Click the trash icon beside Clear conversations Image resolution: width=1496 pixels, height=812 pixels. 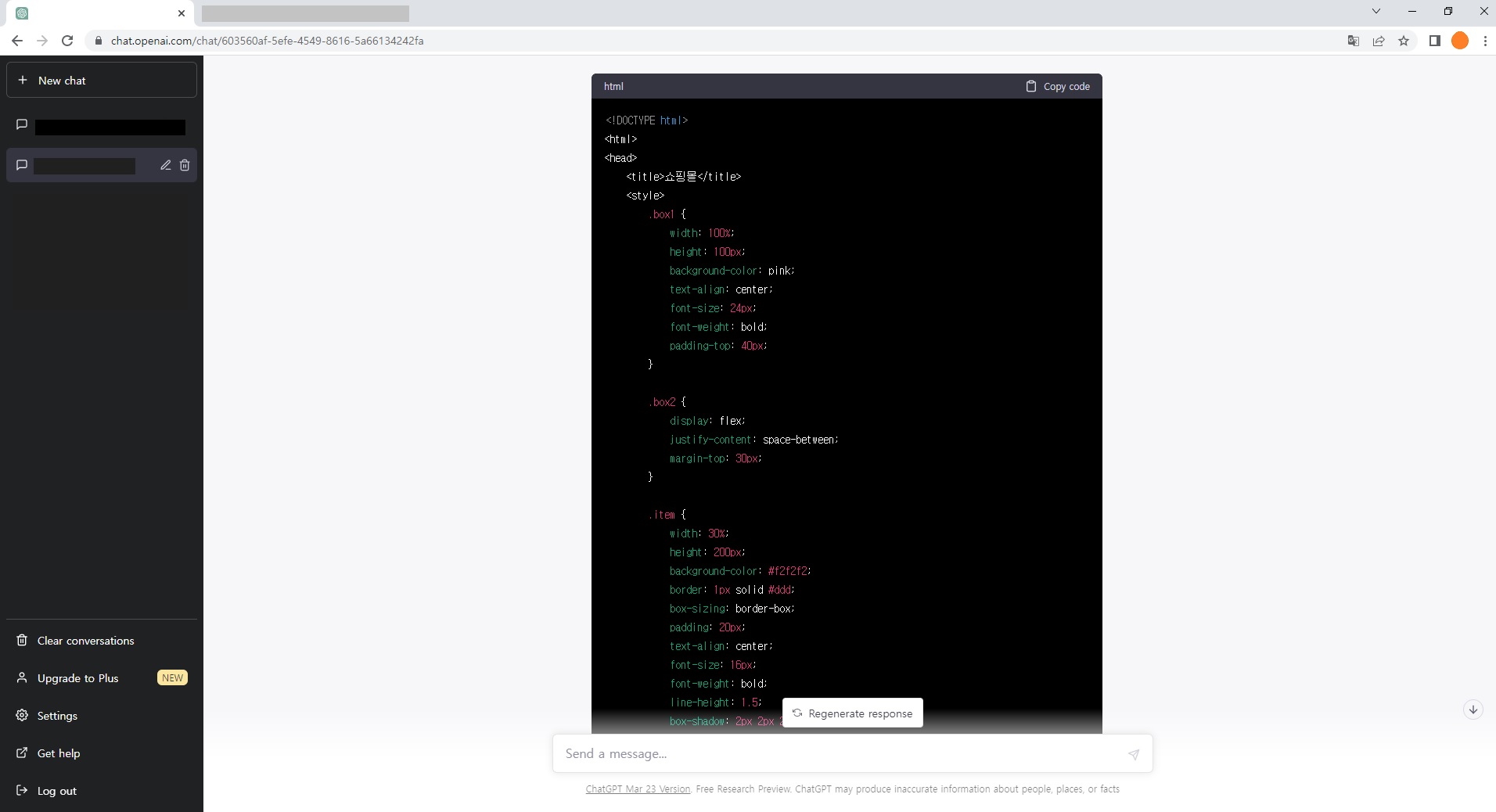pyautogui.click(x=22, y=641)
